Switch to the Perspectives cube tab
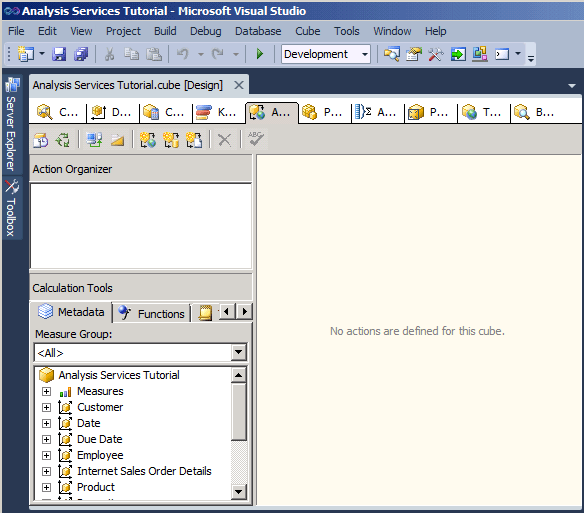The height and width of the screenshot is (513, 584). coord(430,112)
